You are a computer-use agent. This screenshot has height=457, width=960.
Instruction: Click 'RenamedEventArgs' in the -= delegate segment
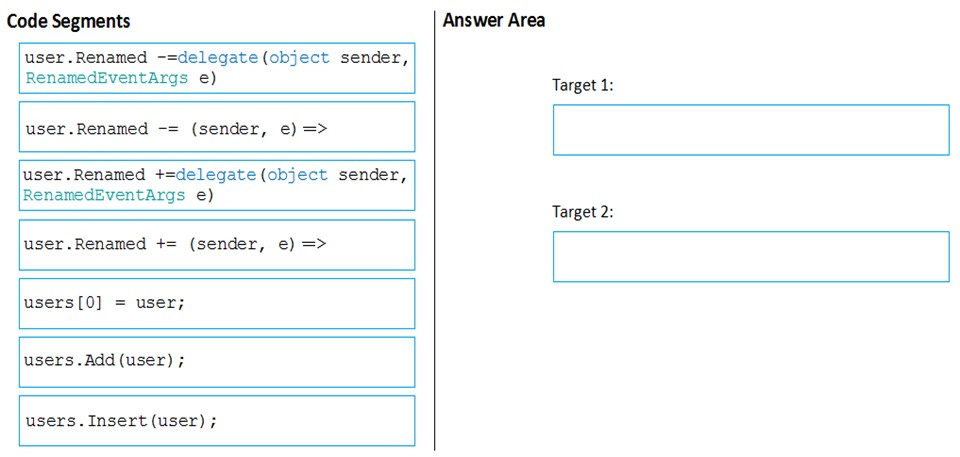point(106,78)
